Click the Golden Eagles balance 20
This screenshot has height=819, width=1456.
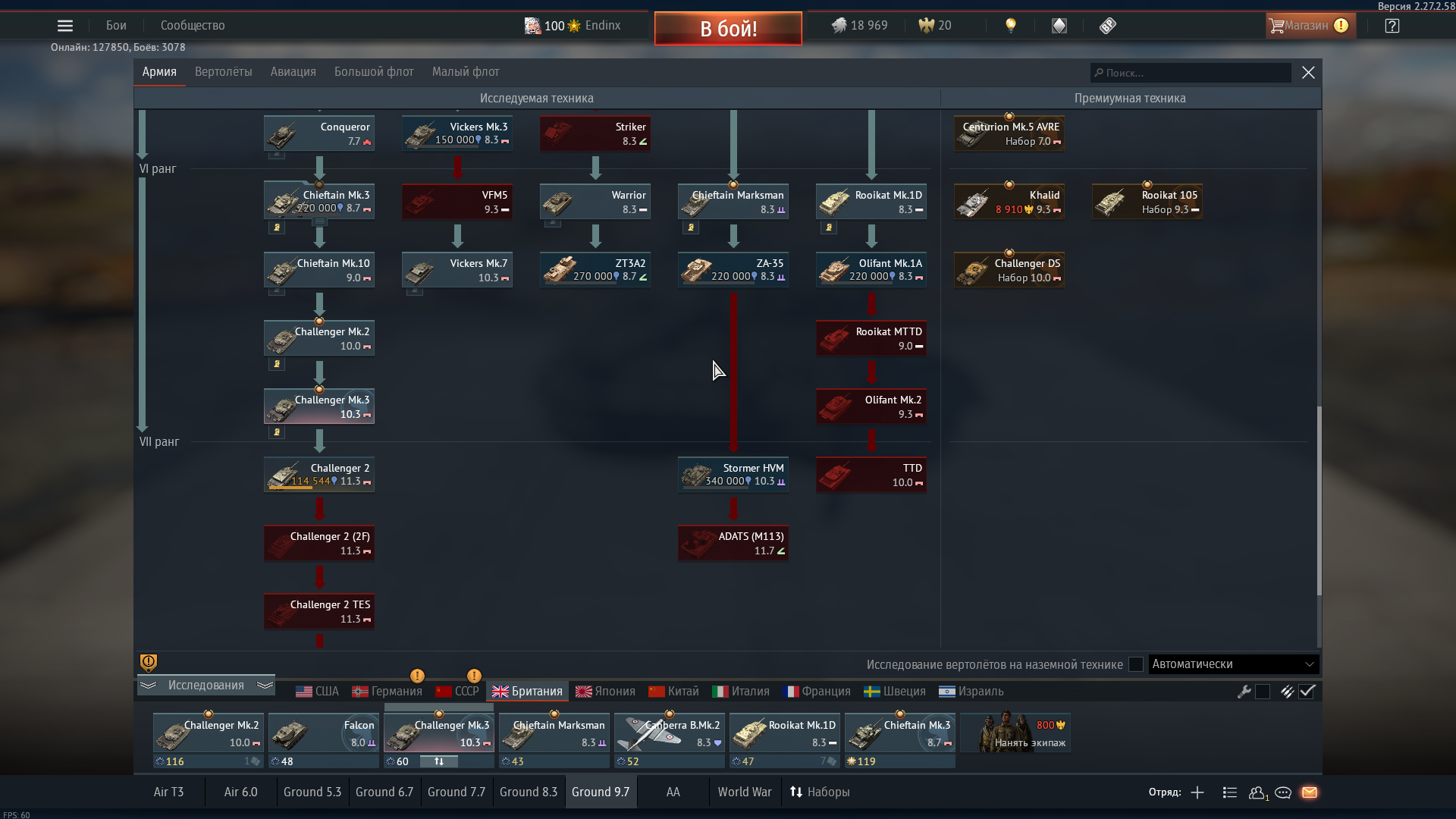point(935,26)
